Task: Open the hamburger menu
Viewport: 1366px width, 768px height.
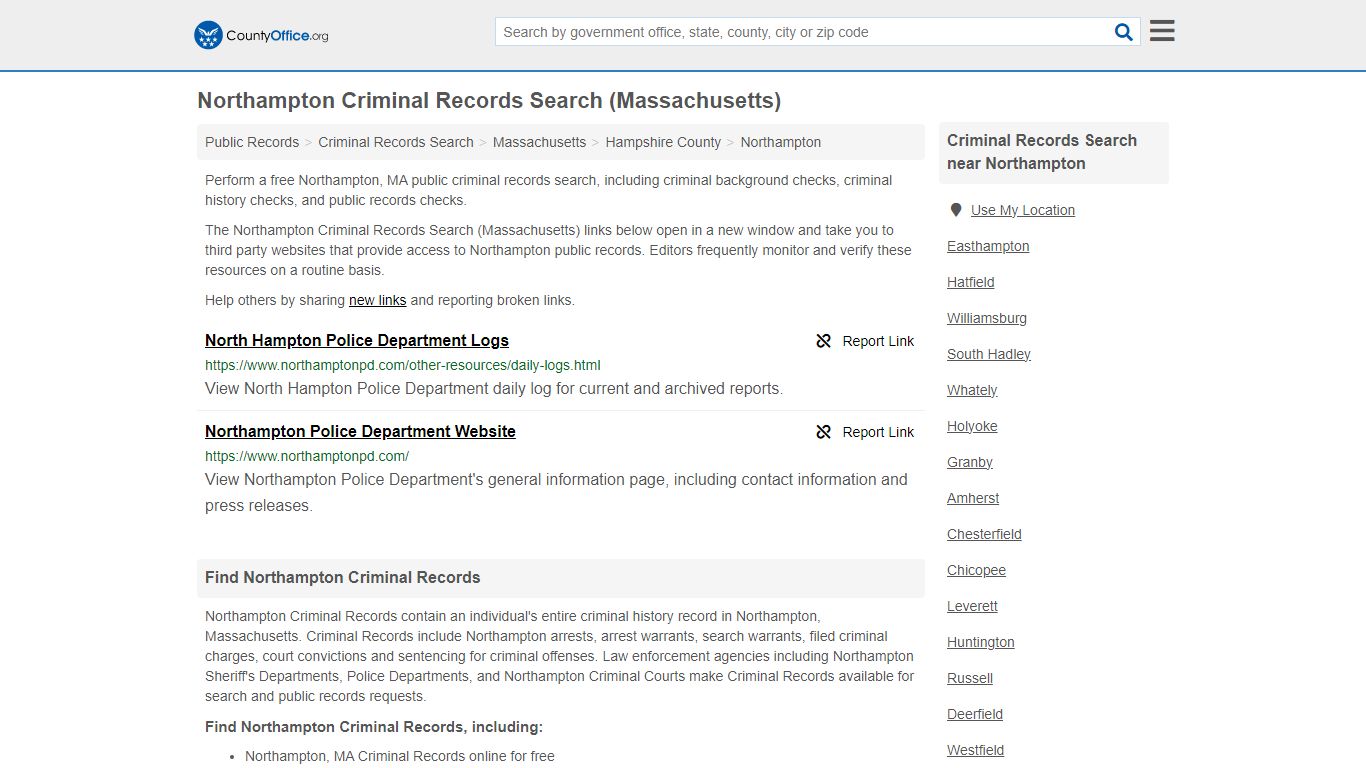Action: point(1162,31)
